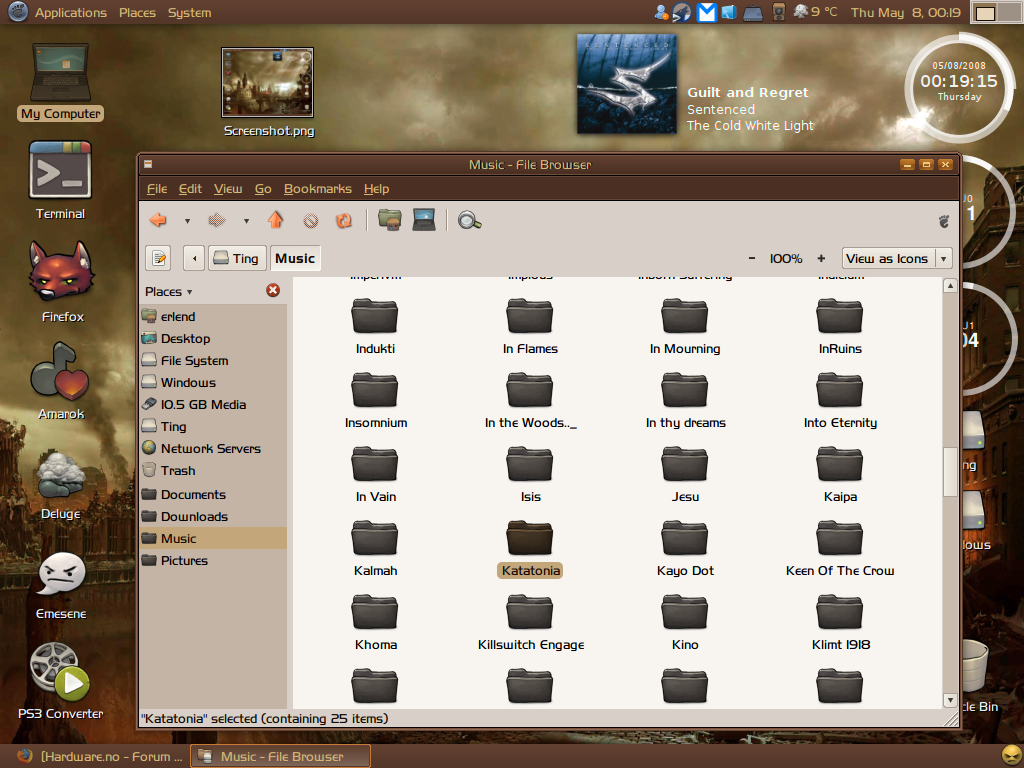
Task: Click the Back arrow in the toolbar
Action: [158, 220]
